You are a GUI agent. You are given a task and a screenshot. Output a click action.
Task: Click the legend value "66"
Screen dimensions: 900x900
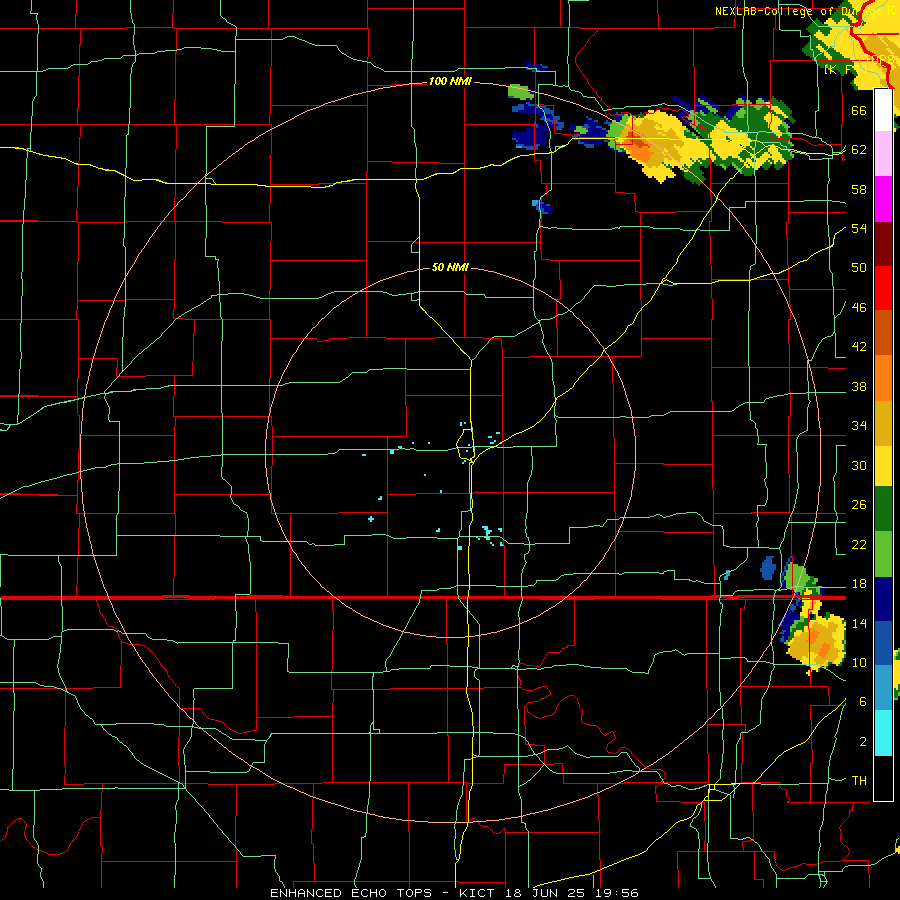pyautogui.click(x=859, y=110)
